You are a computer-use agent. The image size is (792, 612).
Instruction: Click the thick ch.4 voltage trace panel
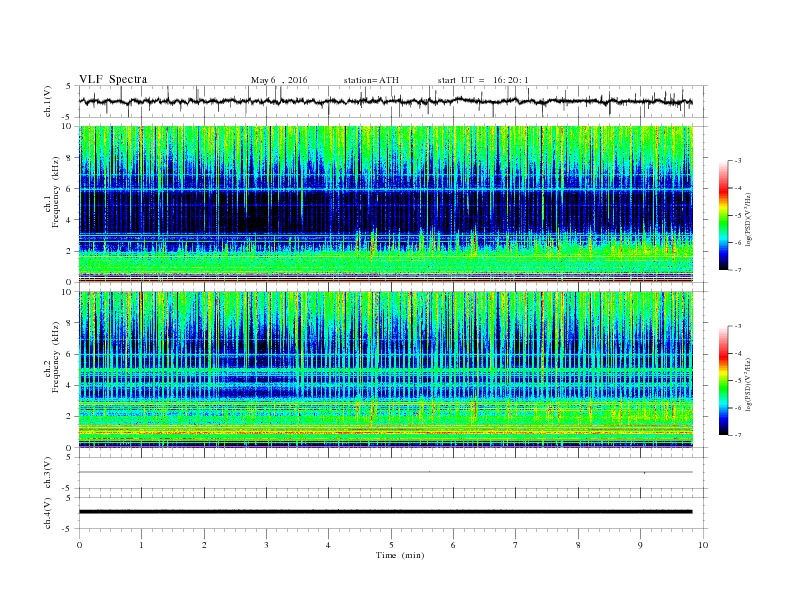[393, 513]
